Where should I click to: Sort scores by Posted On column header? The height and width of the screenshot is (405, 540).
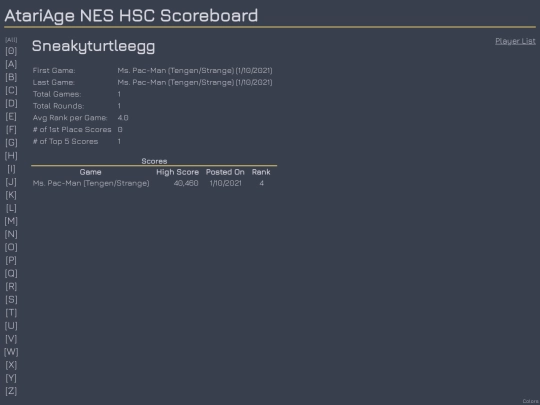[225, 172]
